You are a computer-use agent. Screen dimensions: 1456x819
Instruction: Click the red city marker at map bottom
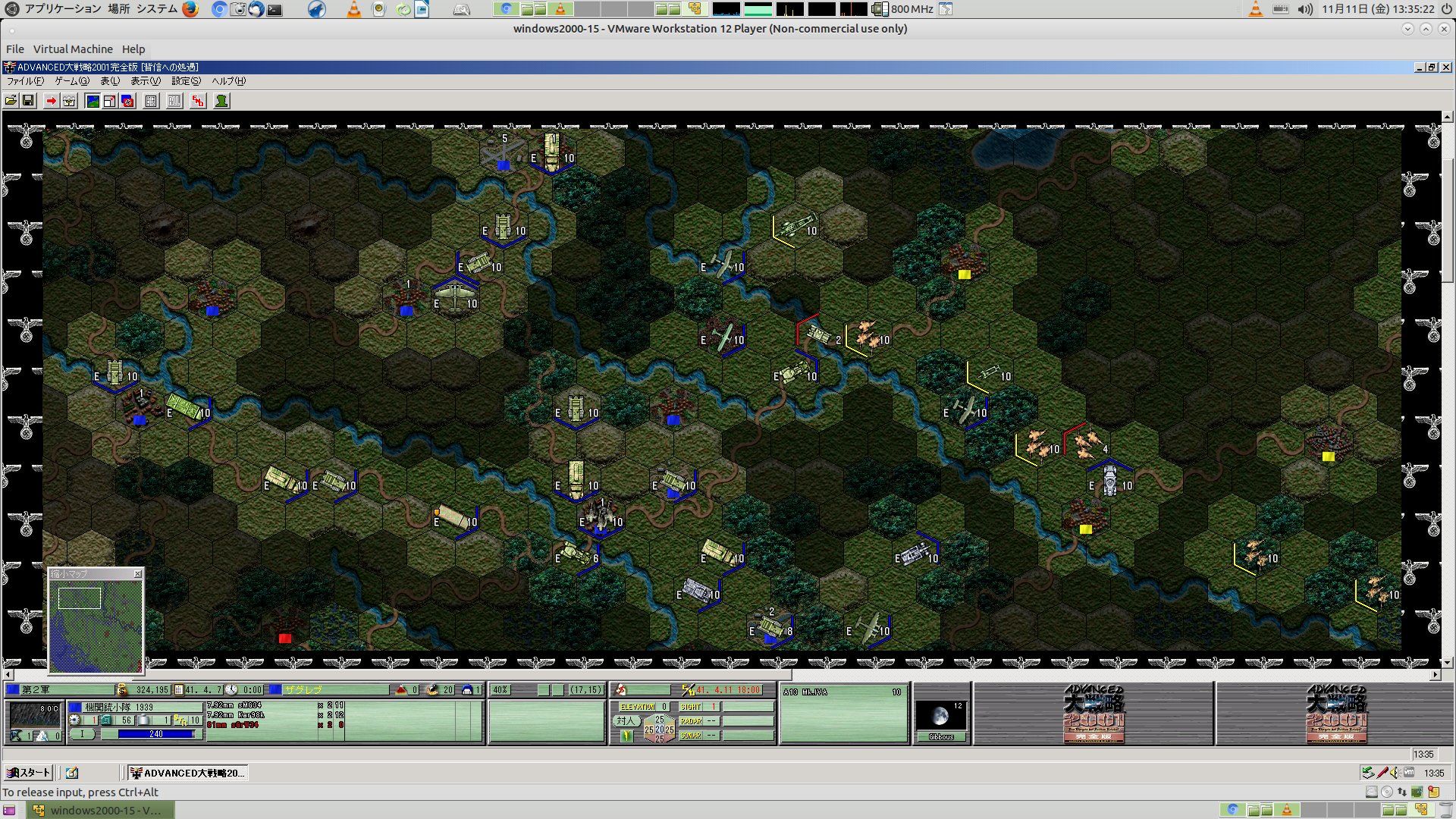[285, 639]
